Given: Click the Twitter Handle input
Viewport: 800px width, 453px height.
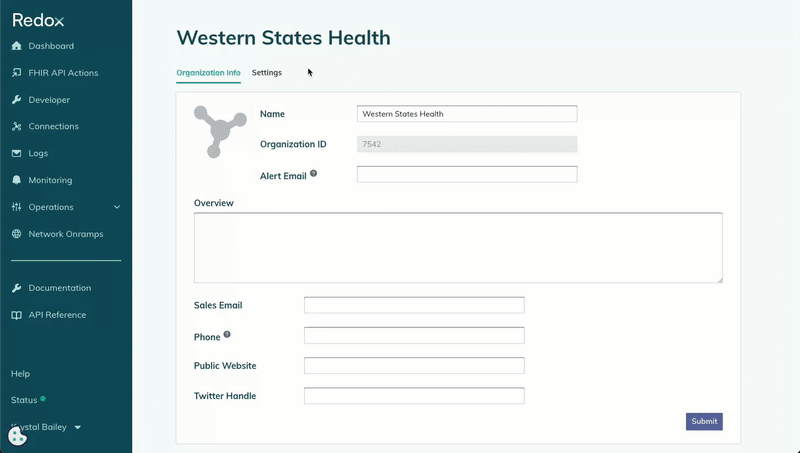Looking at the screenshot, I should [x=414, y=395].
